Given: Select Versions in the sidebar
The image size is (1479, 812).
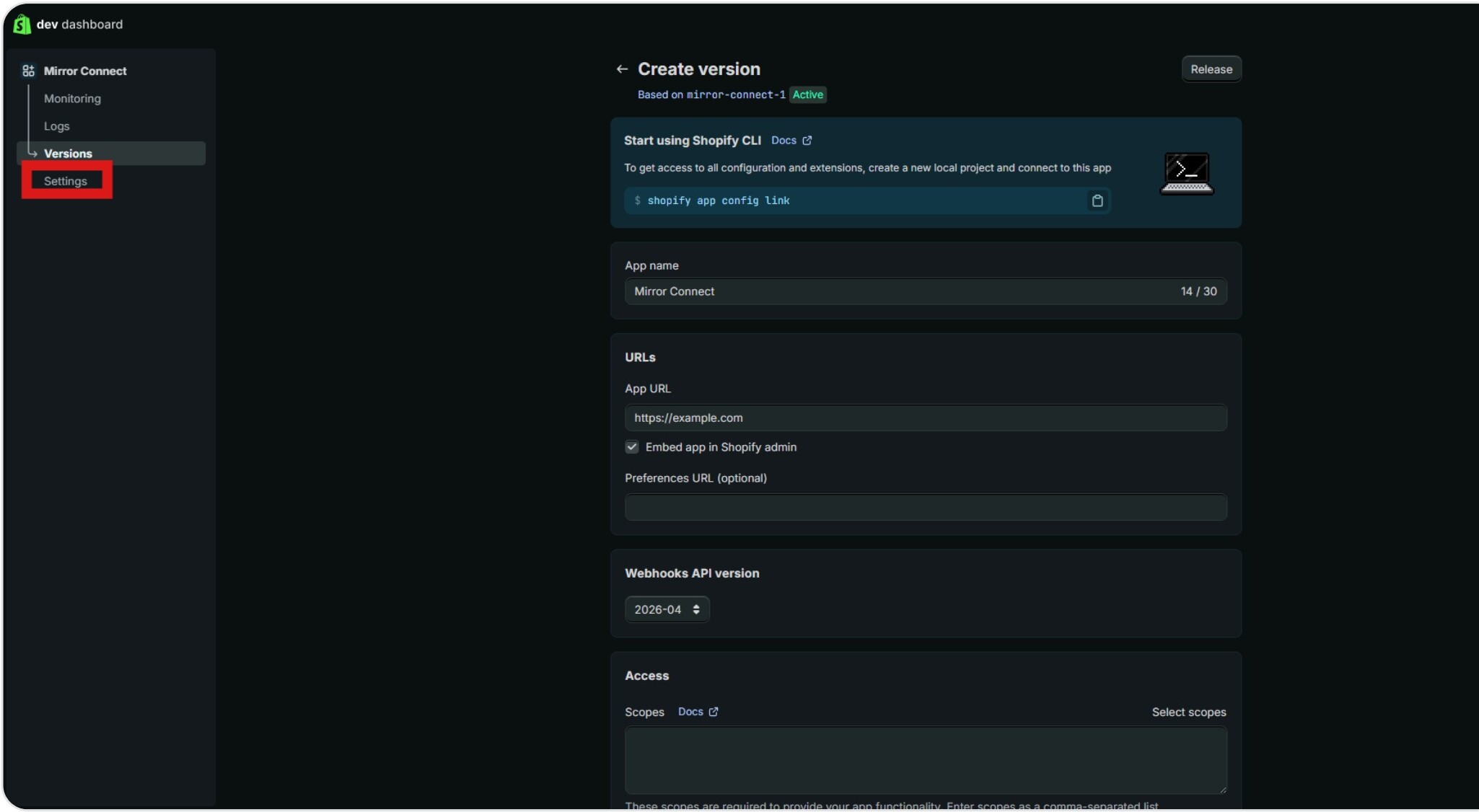Looking at the screenshot, I should 111,154.
